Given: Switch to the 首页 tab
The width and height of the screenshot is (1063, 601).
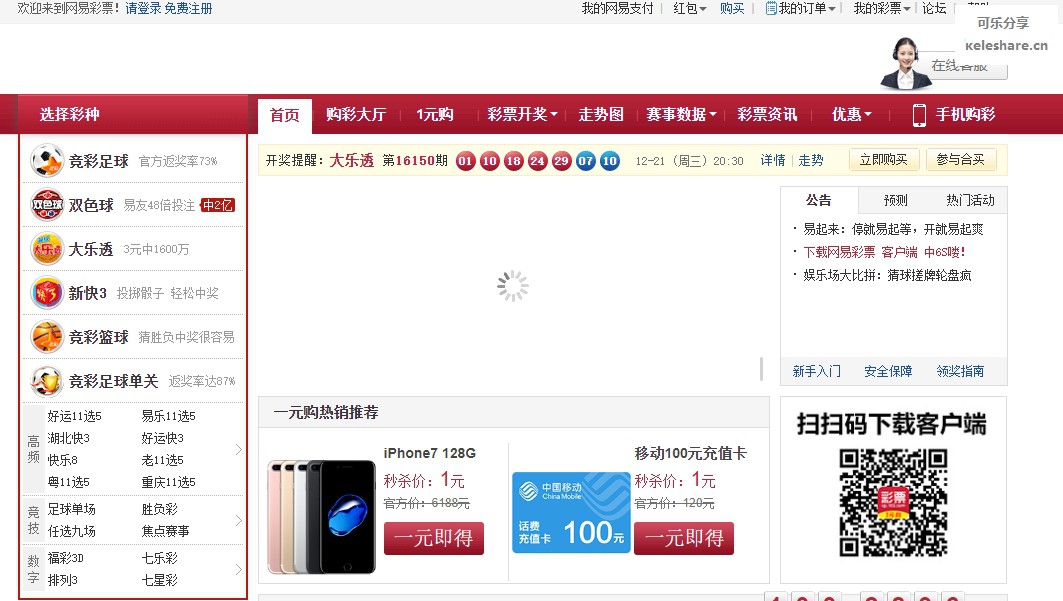Looking at the screenshot, I should point(285,115).
